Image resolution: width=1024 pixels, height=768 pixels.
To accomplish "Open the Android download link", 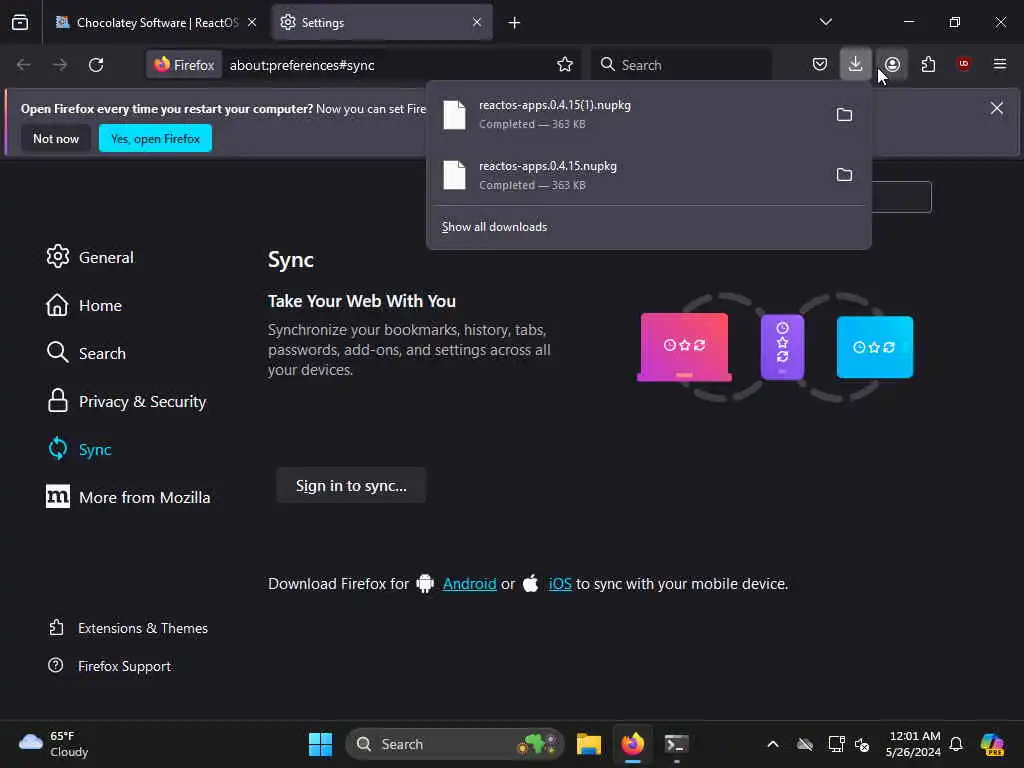I will pos(470,583).
